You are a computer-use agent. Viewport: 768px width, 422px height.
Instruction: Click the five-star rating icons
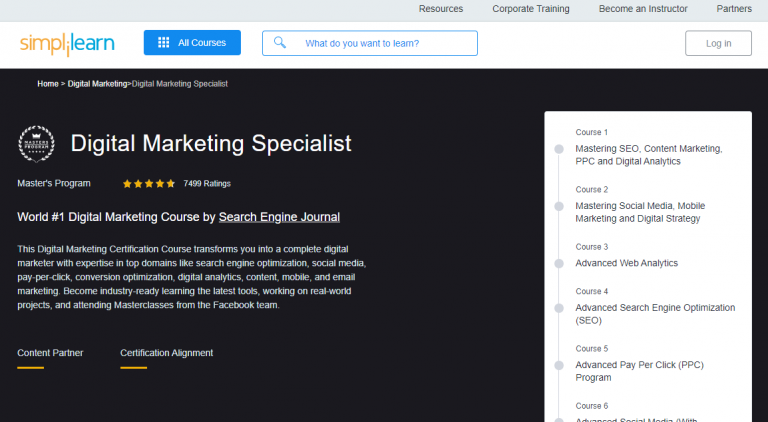[x=148, y=184]
